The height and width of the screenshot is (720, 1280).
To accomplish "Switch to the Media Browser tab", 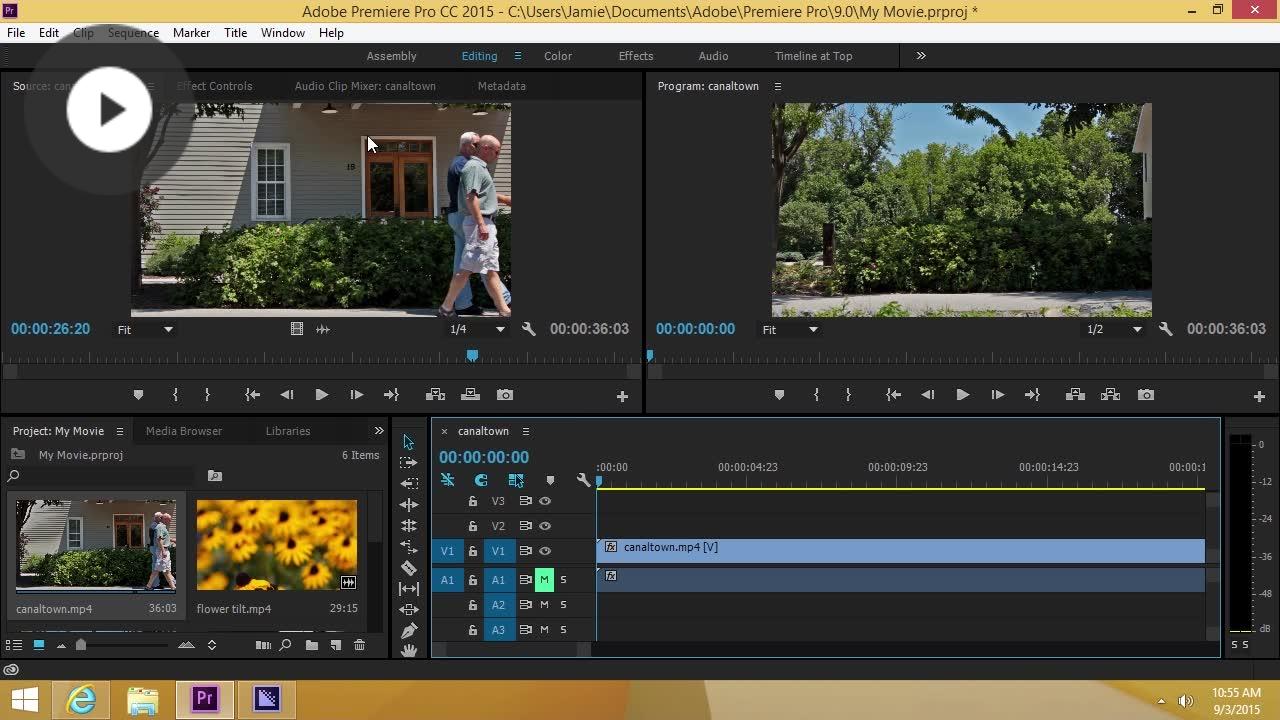I will tap(184, 431).
